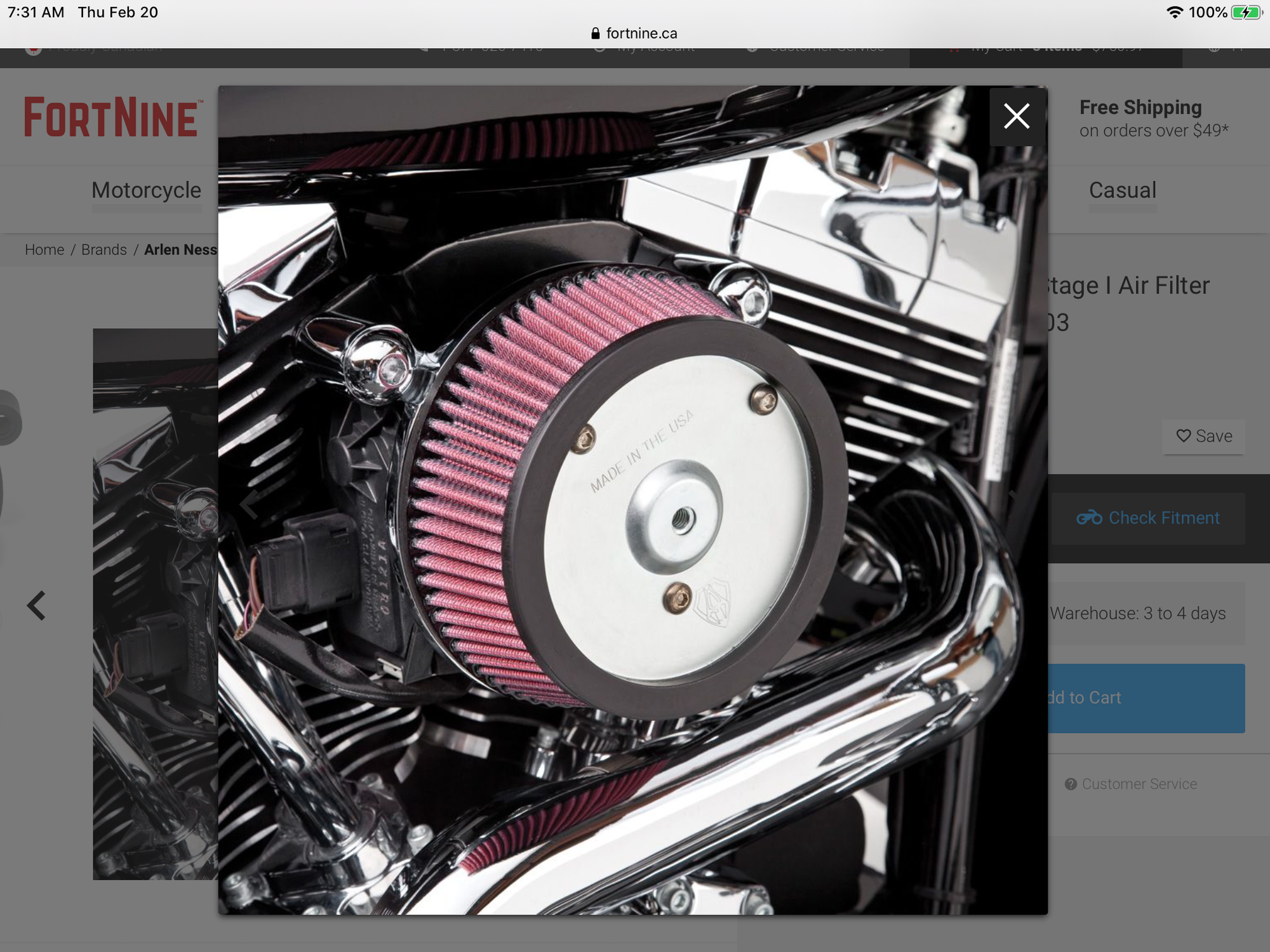Screen dimensions: 1270x952
Task: Select the dimmed product gallery image behind lightbox
Action: point(156,603)
